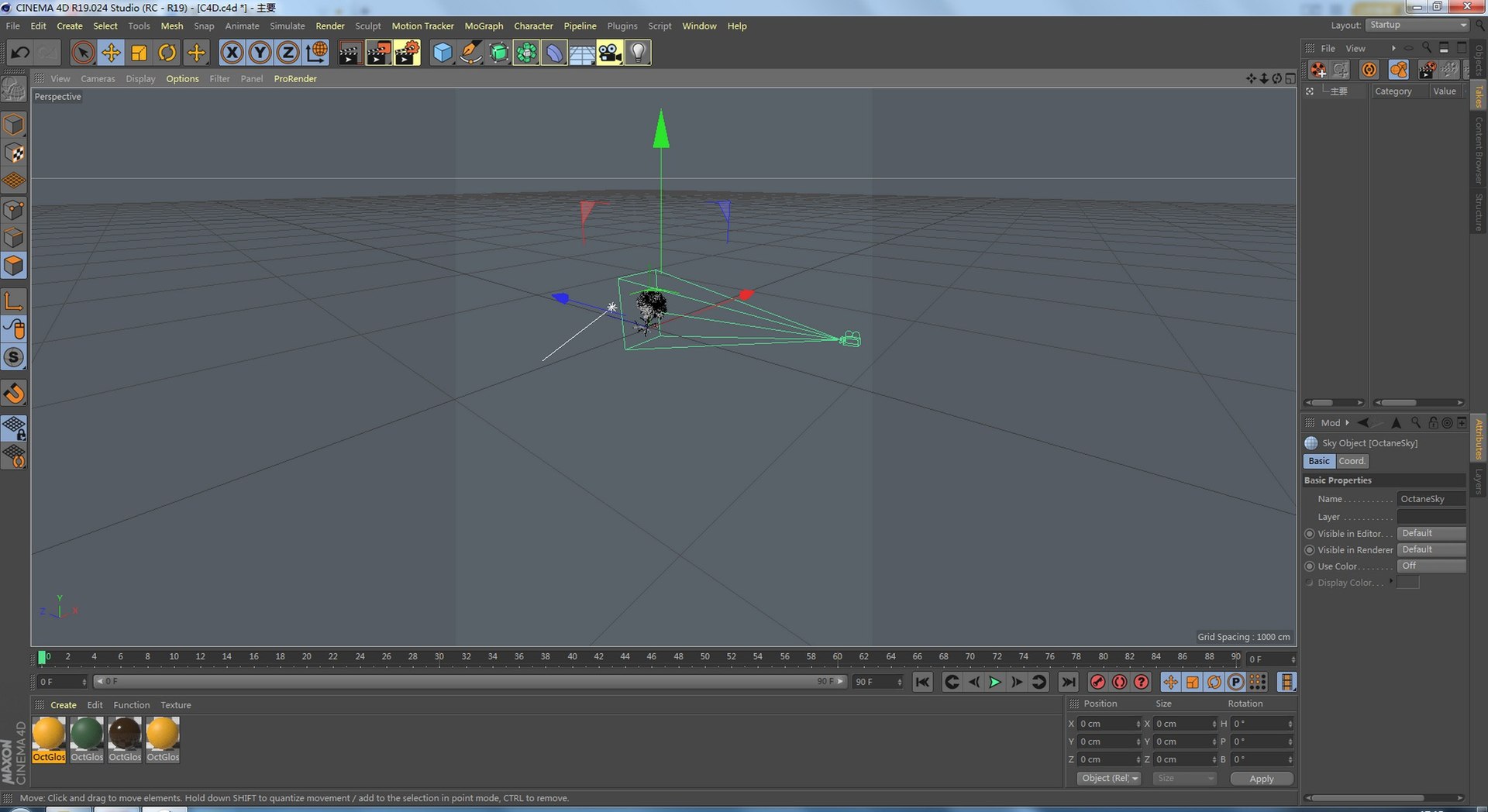1488x812 pixels.
Task: Click the Name field OctaneSky
Action: pos(1431,499)
